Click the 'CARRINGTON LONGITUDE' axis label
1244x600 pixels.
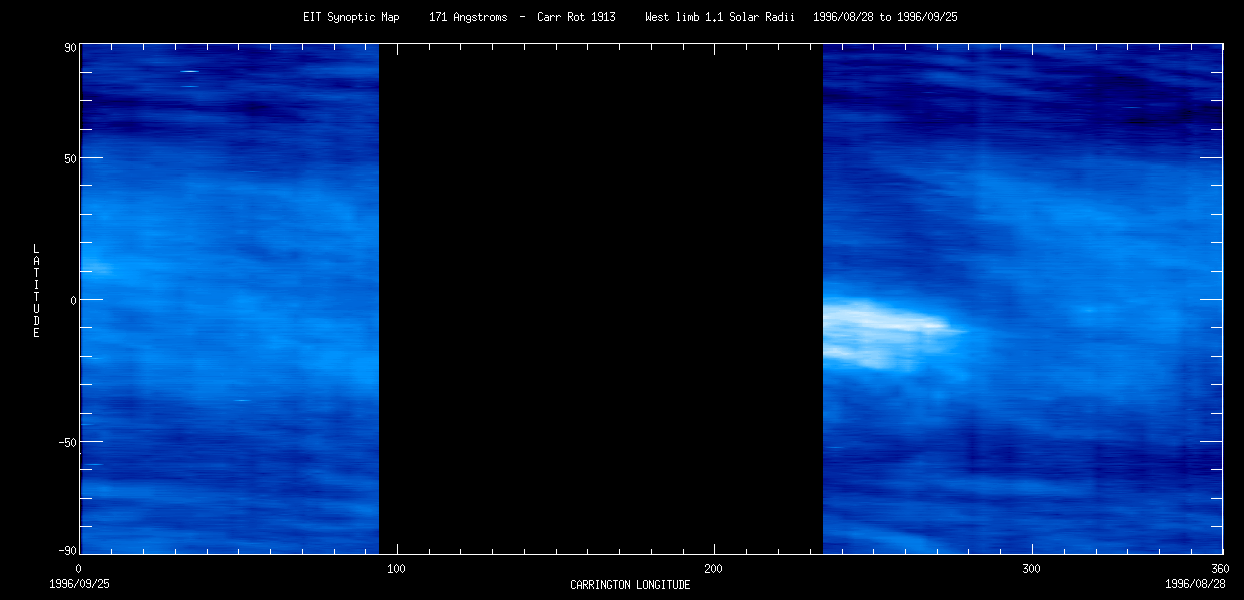pyautogui.click(x=630, y=585)
